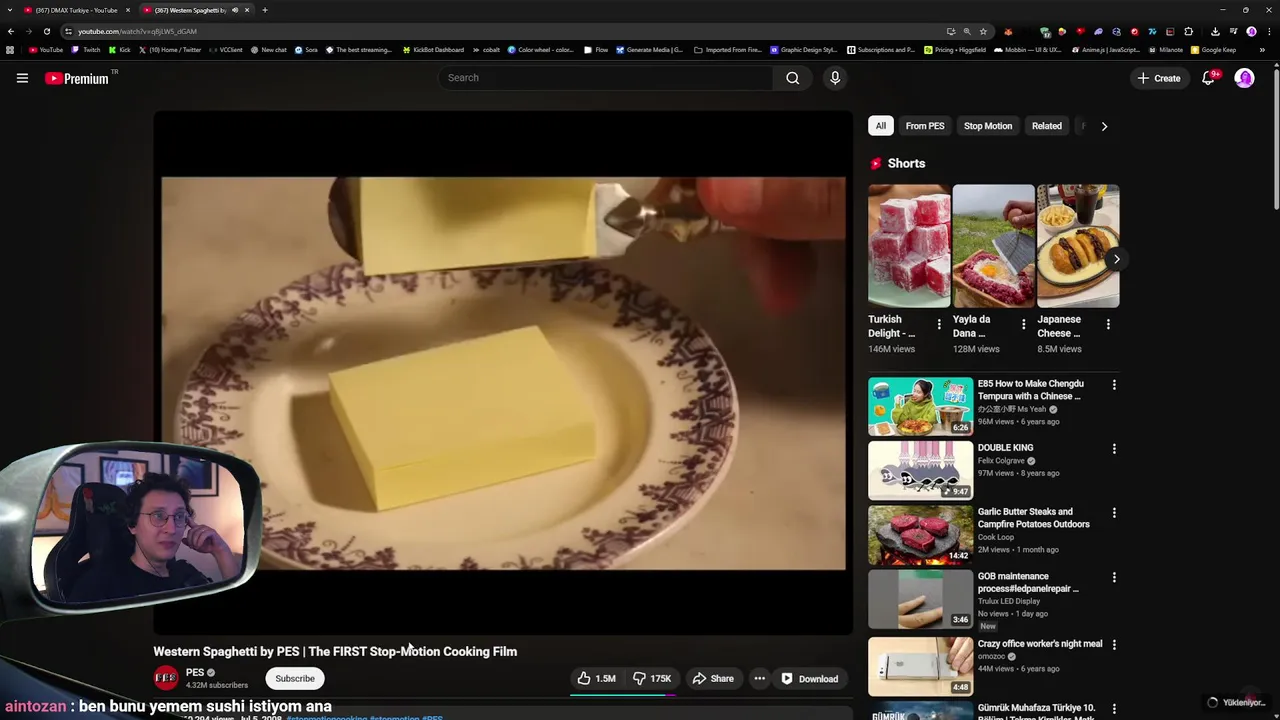Screen dimensions: 1280x720
Task: Open E85 Tempura video thumbnail
Action: click(x=920, y=406)
